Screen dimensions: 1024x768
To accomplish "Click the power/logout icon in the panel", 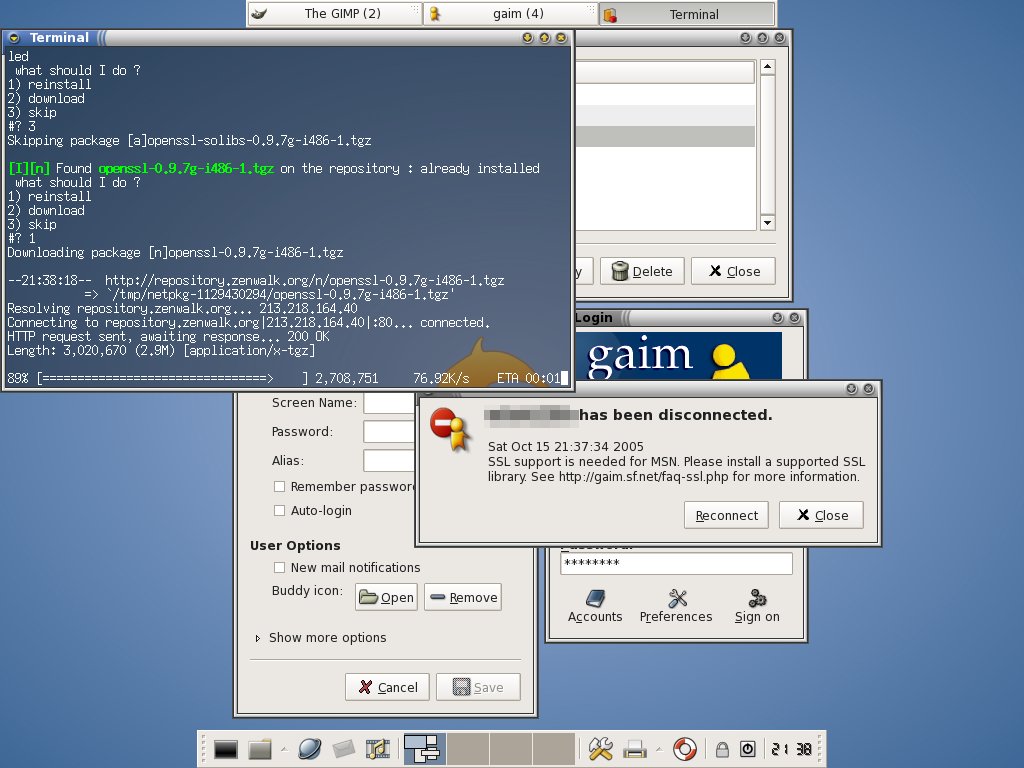I will (x=748, y=749).
